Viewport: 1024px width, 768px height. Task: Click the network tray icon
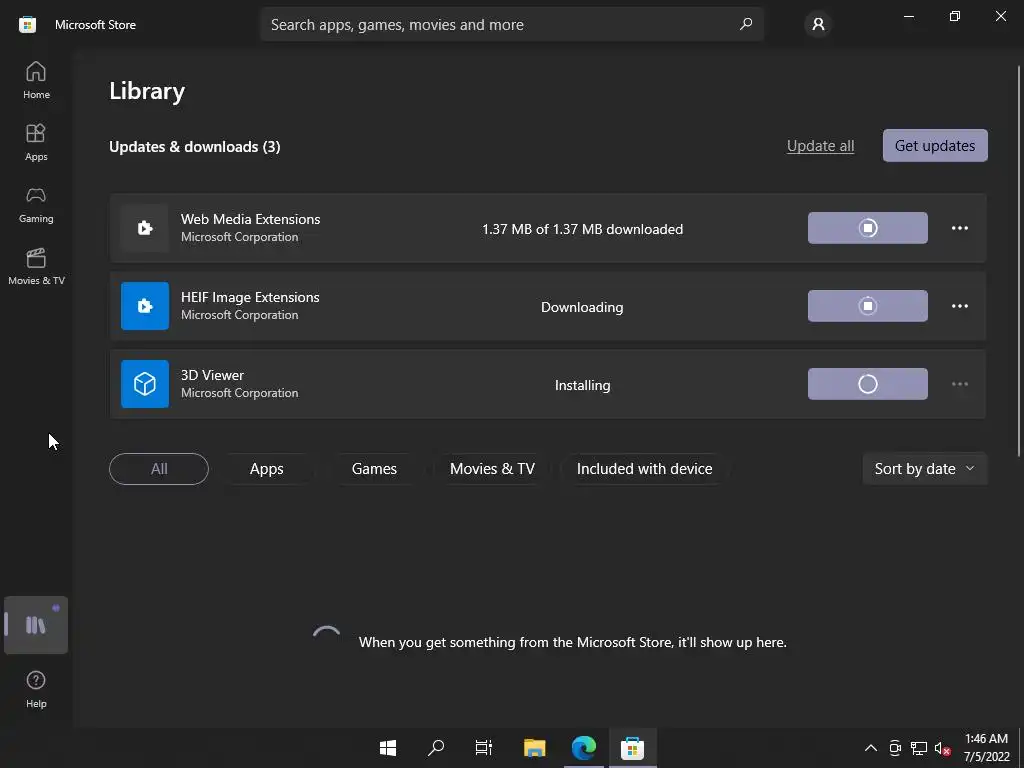tap(919, 748)
